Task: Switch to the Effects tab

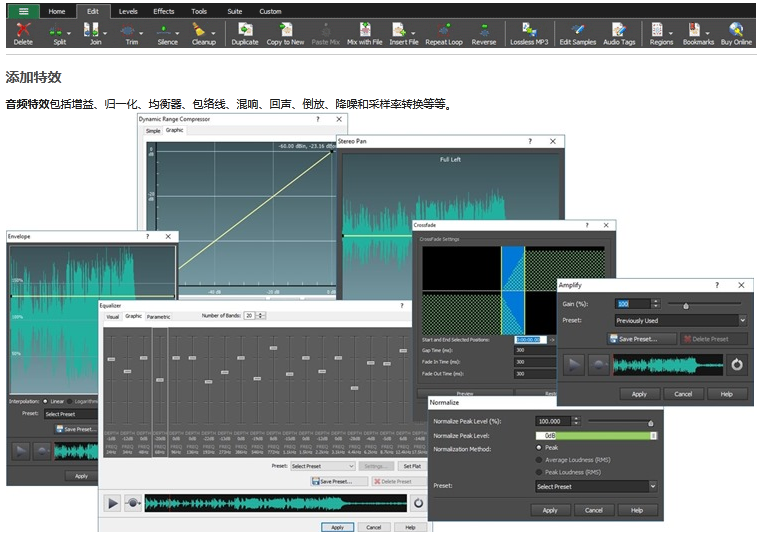Action: click(x=163, y=11)
